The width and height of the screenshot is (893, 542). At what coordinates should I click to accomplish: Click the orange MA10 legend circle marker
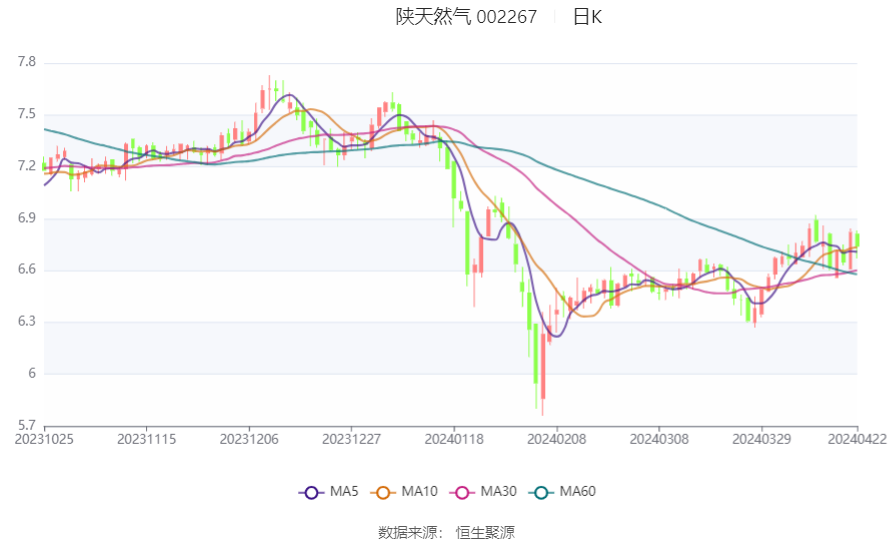click(382, 492)
